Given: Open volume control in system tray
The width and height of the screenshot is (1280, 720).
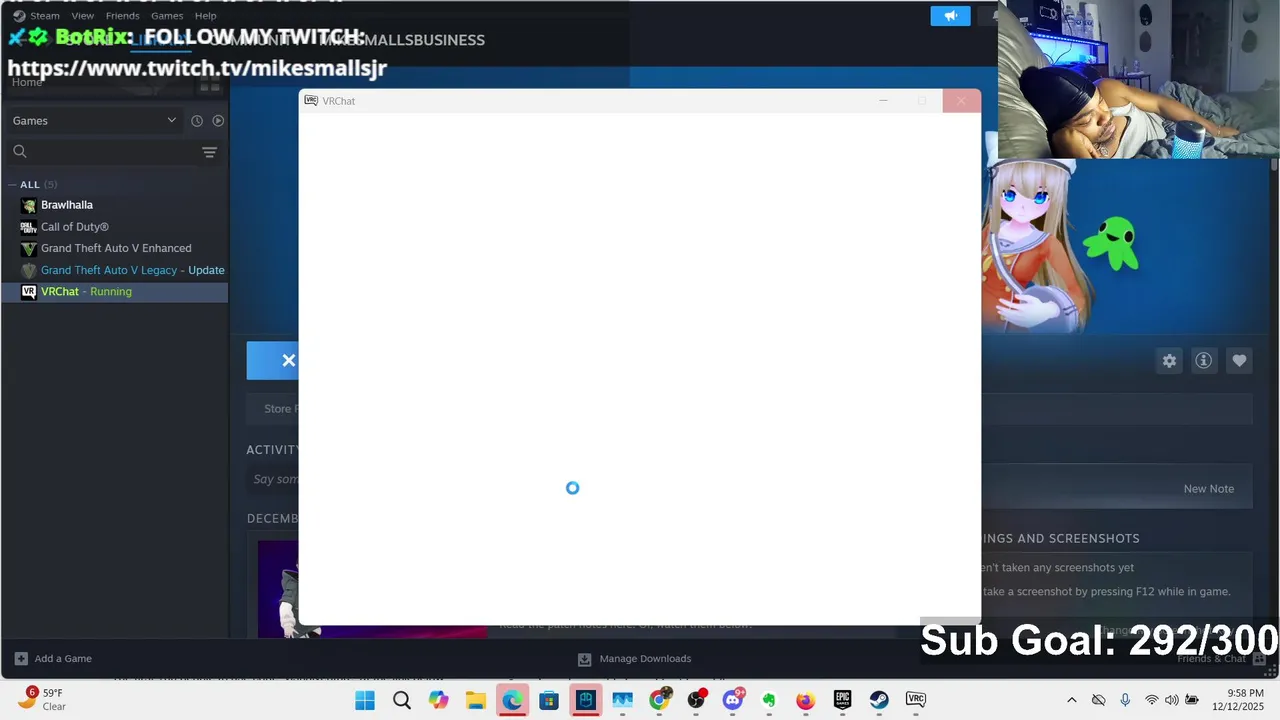Looking at the screenshot, I should (x=1172, y=700).
